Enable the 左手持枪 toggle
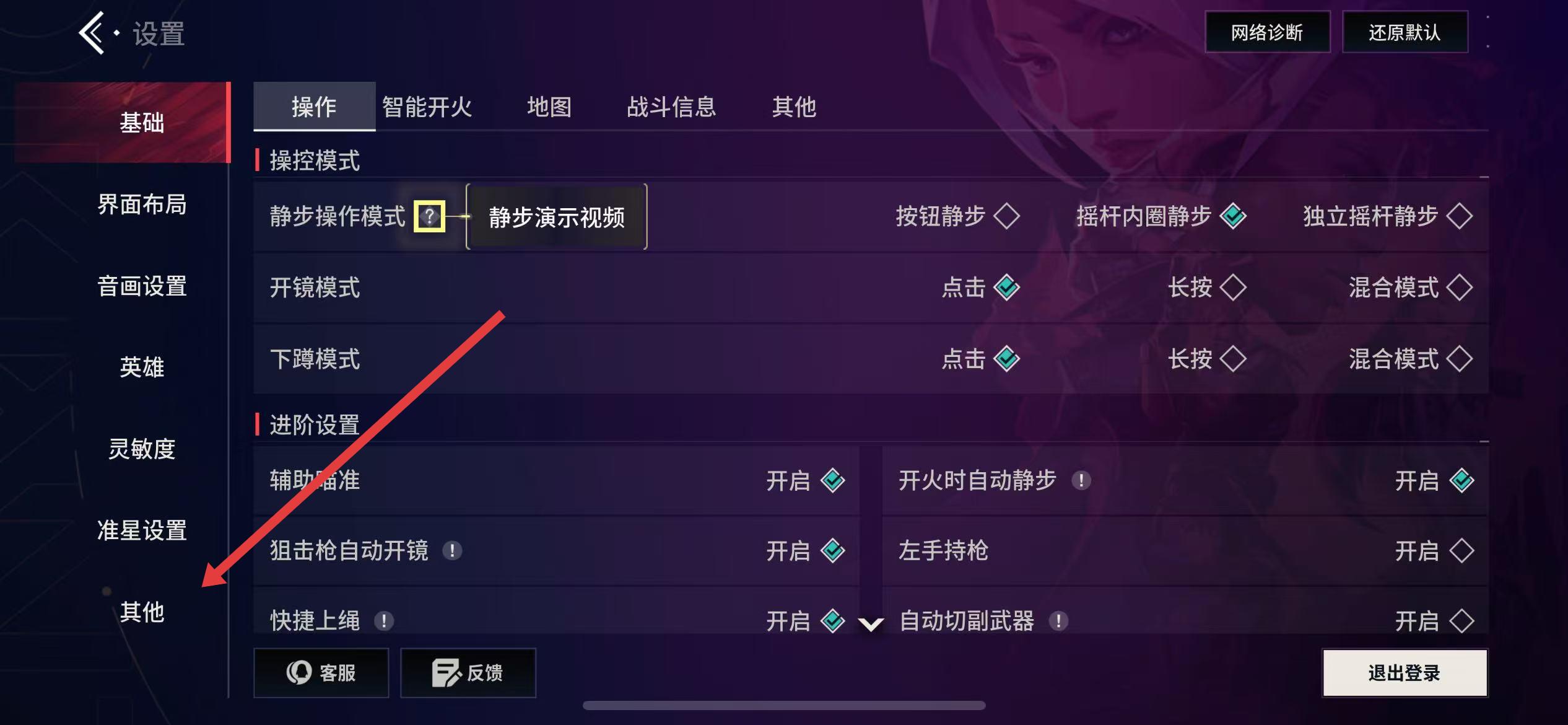 point(1461,550)
